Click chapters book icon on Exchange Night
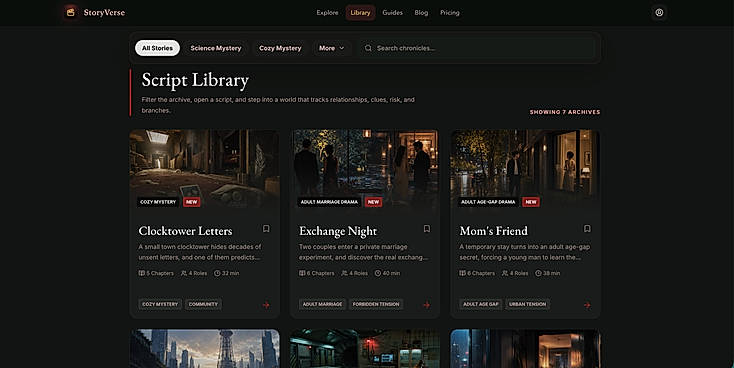Image resolution: width=734 pixels, height=368 pixels. (x=302, y=273)
